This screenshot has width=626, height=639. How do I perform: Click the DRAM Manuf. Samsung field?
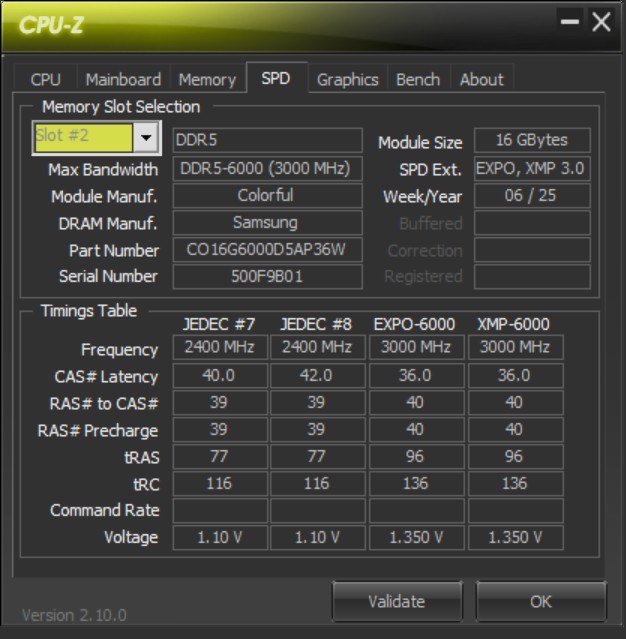[x=267, y=223]
